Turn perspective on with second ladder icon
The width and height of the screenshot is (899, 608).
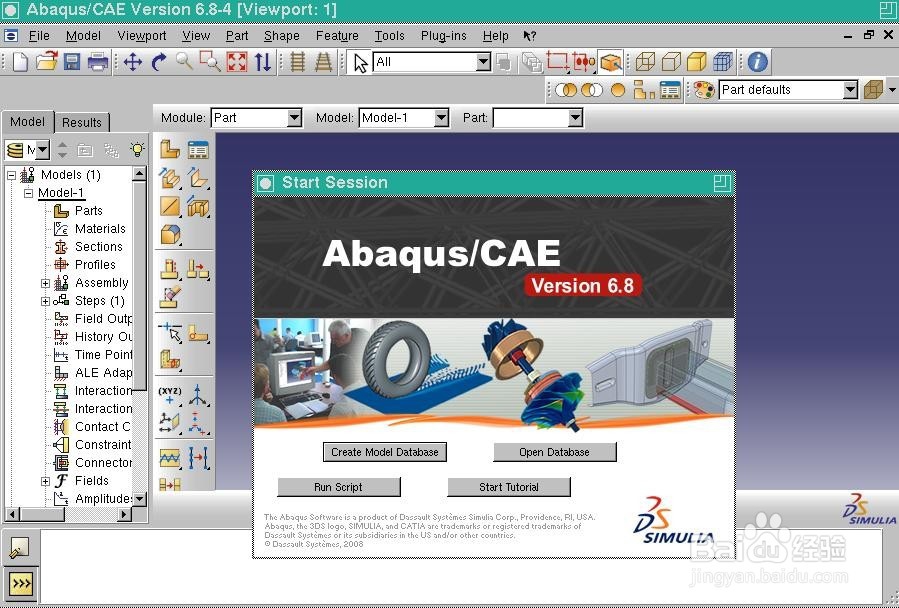click(x=323, y=62)
